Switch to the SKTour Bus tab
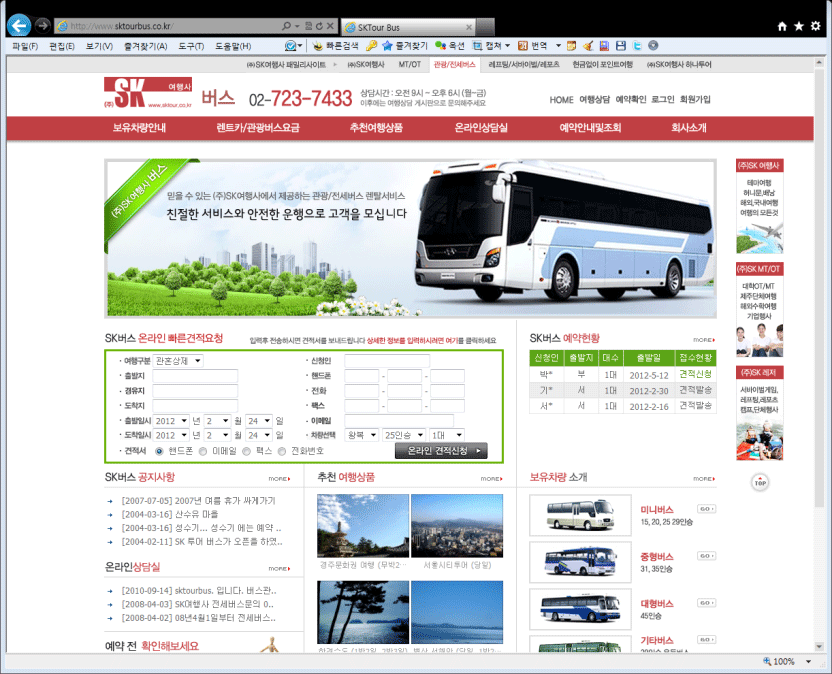This screenshot has width=832, height=674. [409, 27]
